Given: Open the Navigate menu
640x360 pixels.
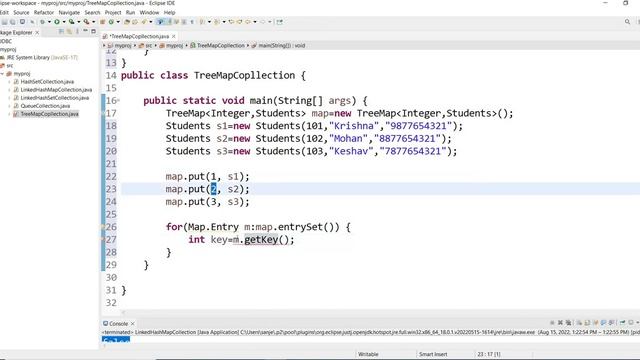Looking at the screenshot, I should (x=69, y=13).
